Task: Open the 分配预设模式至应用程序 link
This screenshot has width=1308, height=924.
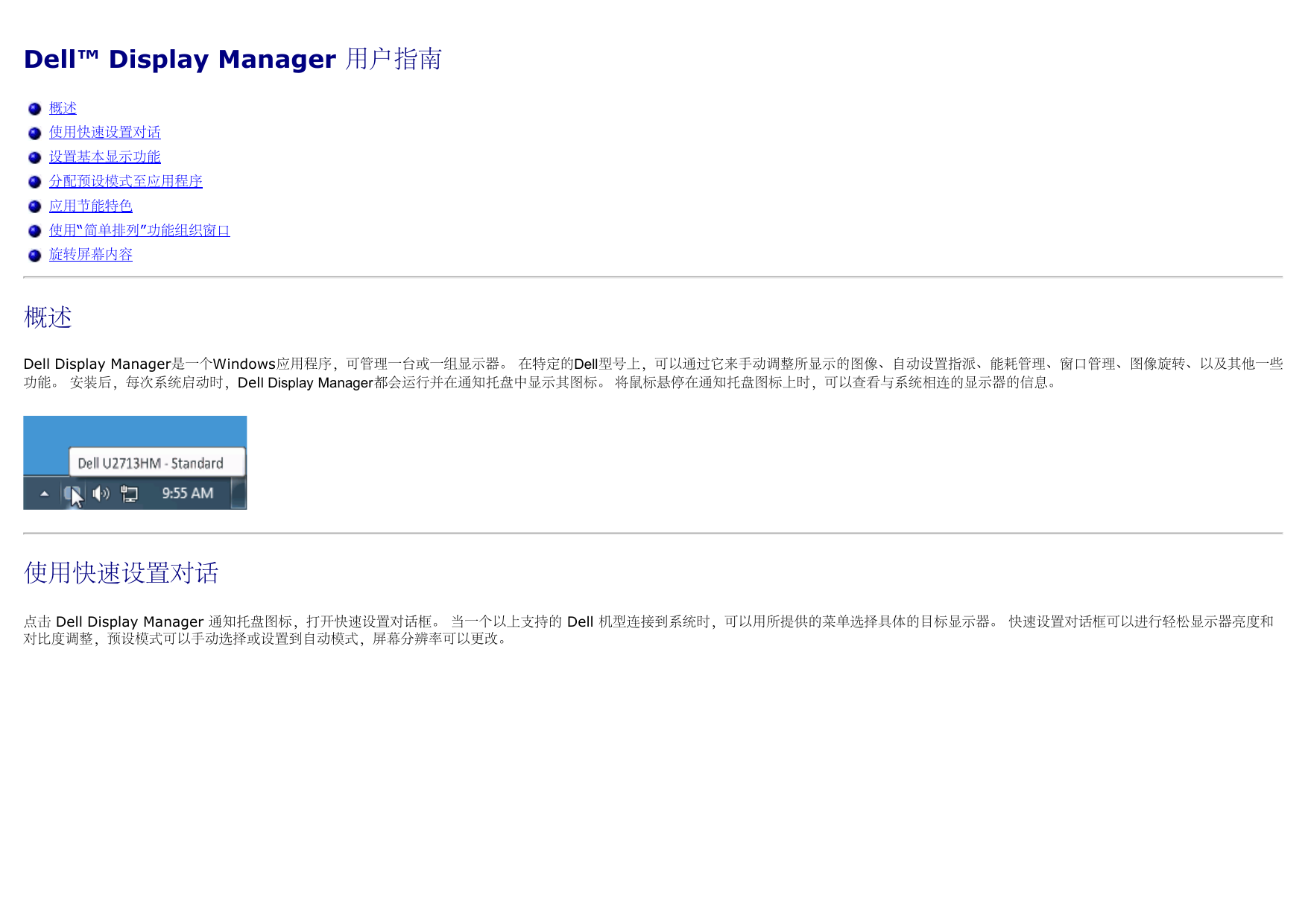Action: (x=126, y=181)
